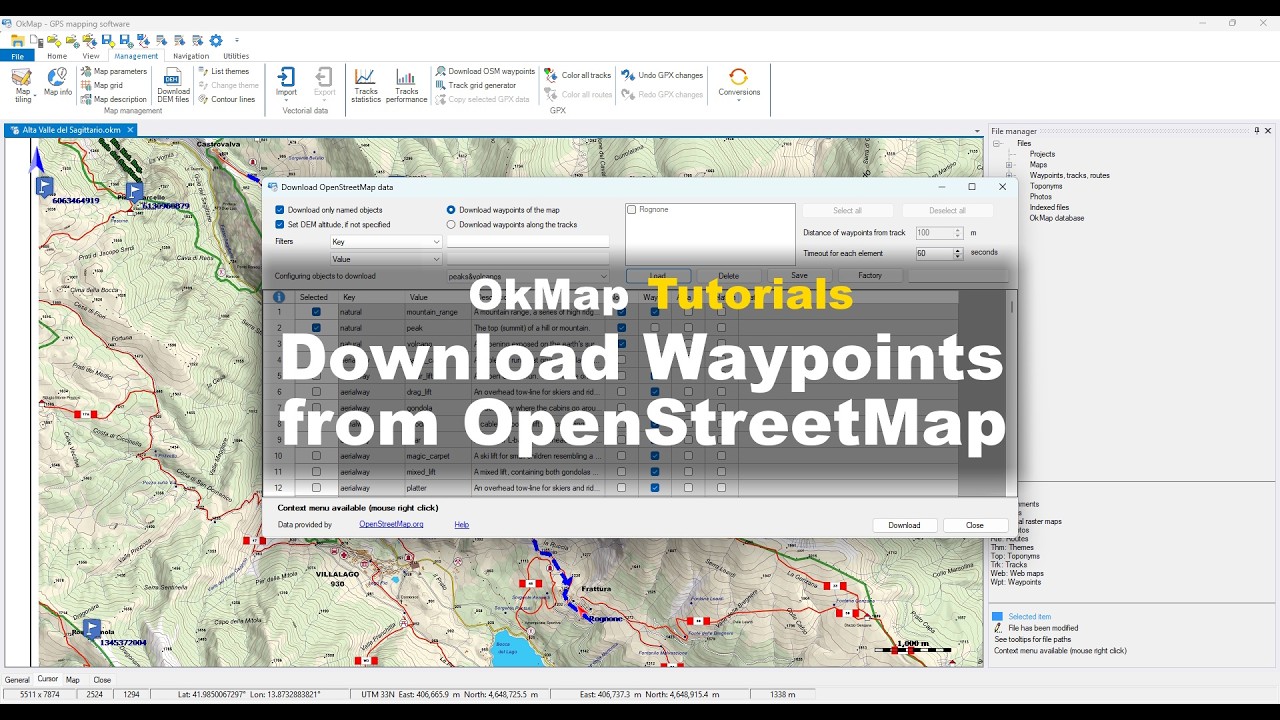Close the Alta Valle del Sagittario map tab
The width and height of the screenshot is (1280, 720).
coord(130,130)
